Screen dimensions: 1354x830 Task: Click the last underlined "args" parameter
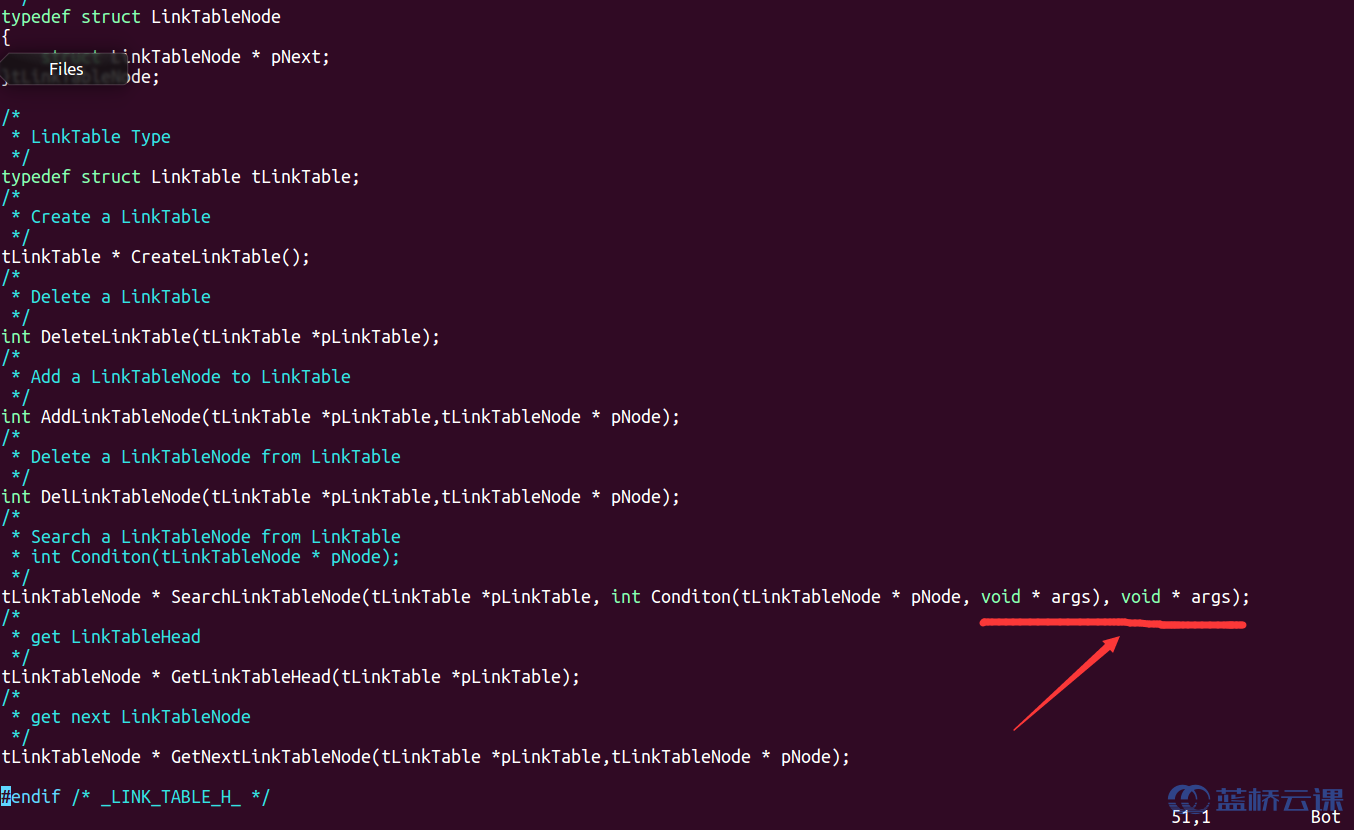pos(1210,597)
